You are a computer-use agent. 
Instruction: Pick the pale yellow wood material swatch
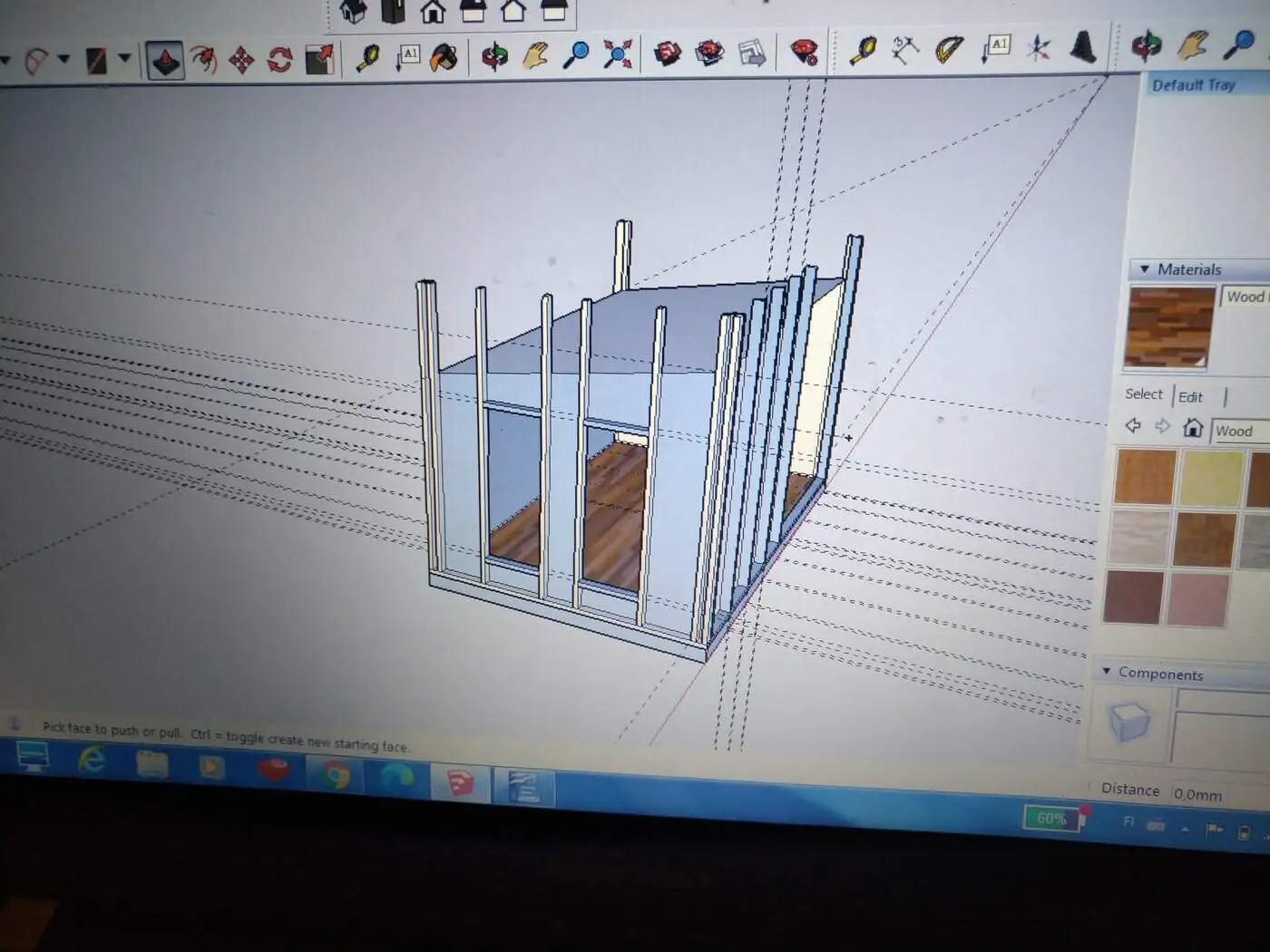click(x=1211, y=476)
